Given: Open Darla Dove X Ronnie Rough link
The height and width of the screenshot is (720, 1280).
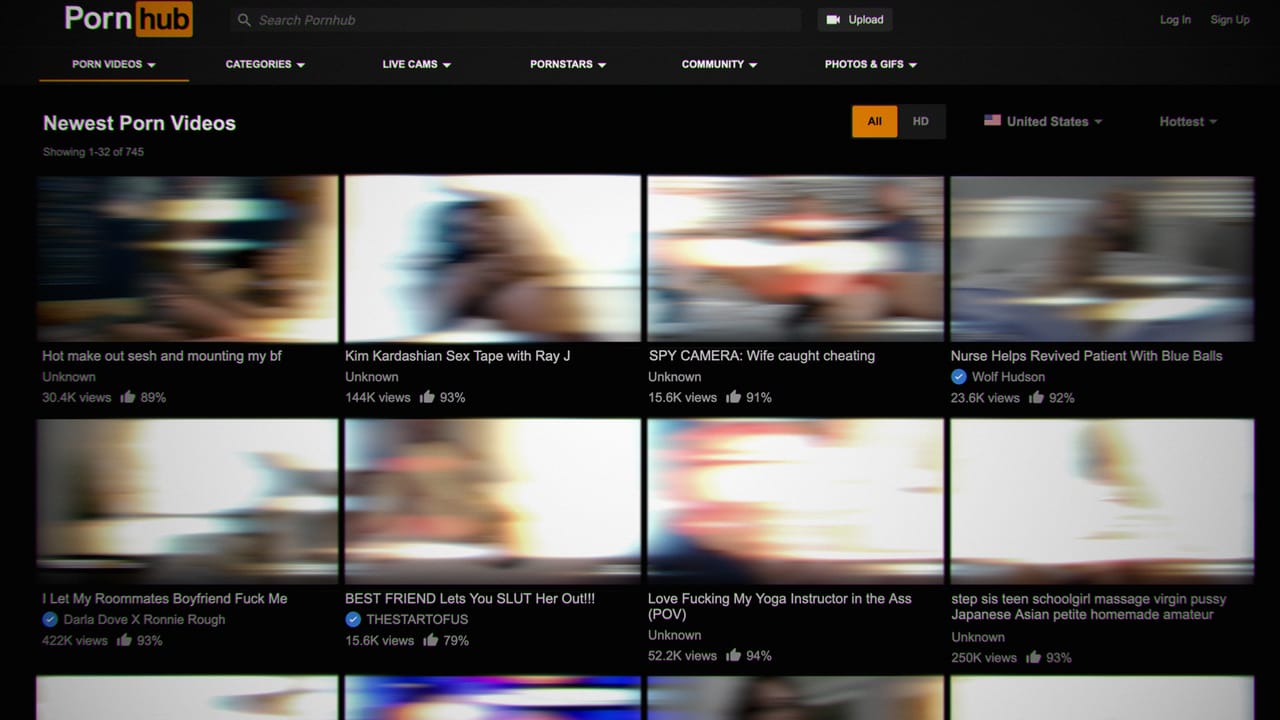Looking at the screenshot, I should tap(144, 619).
